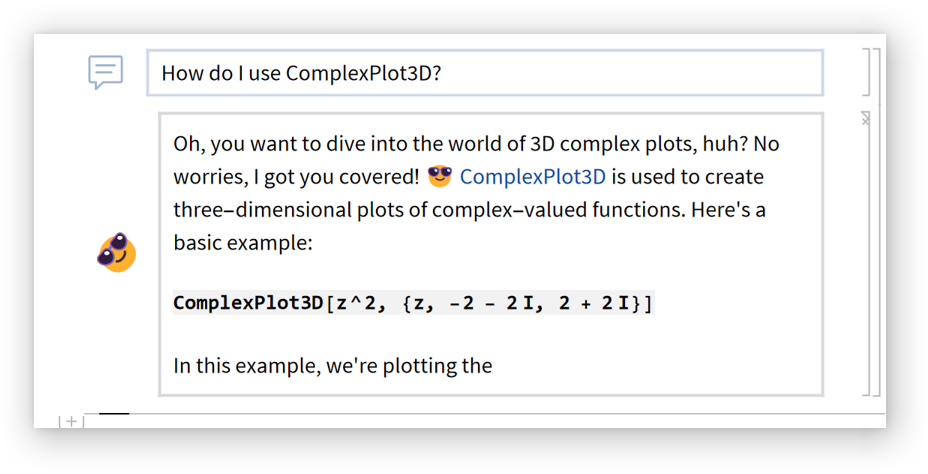Viewport: 928px width, 474px height.
Task: Click the horizontal cell insertion line below the output
Action: [500, 413]
